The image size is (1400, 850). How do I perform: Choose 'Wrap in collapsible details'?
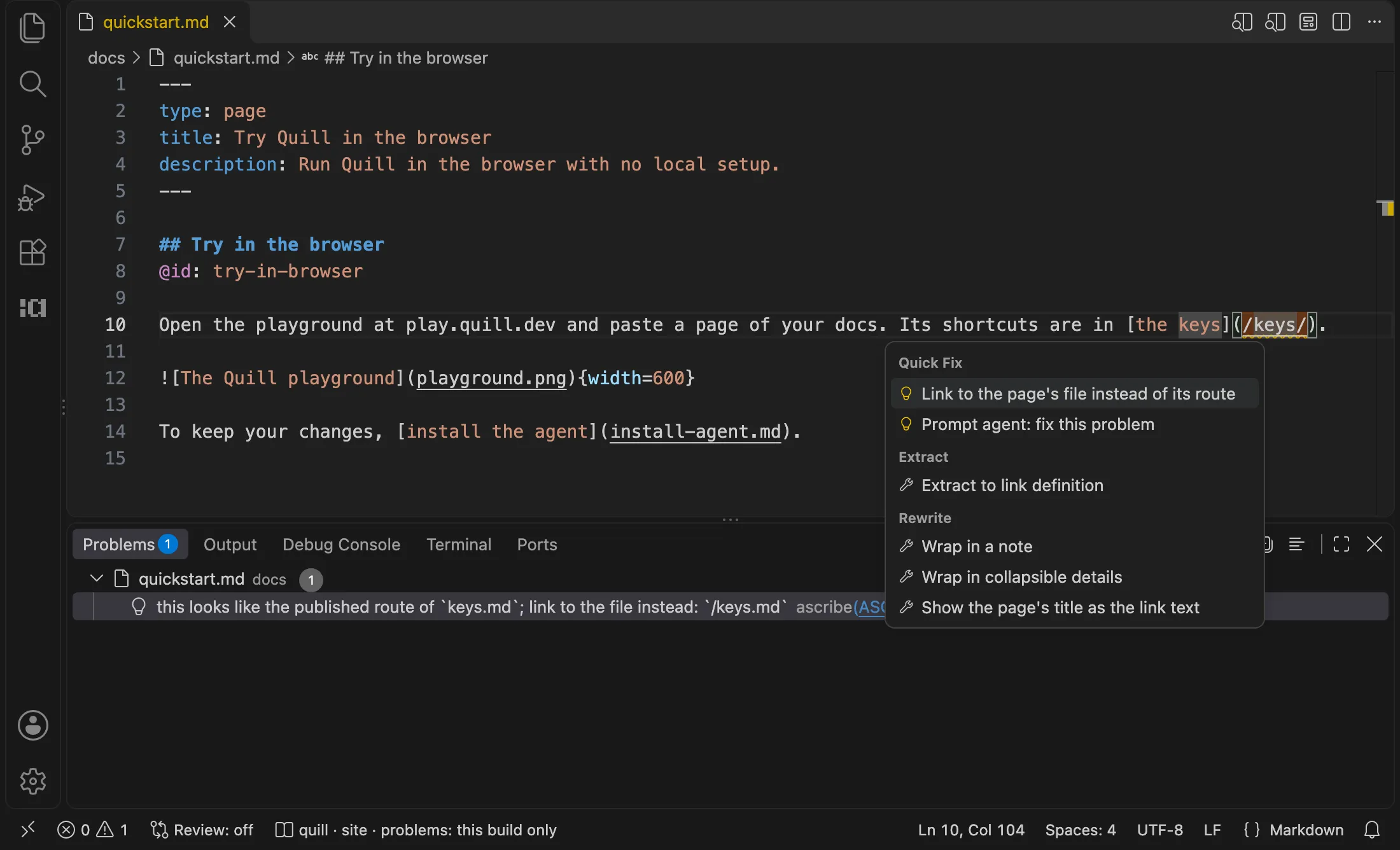[x=1074, y=577]
